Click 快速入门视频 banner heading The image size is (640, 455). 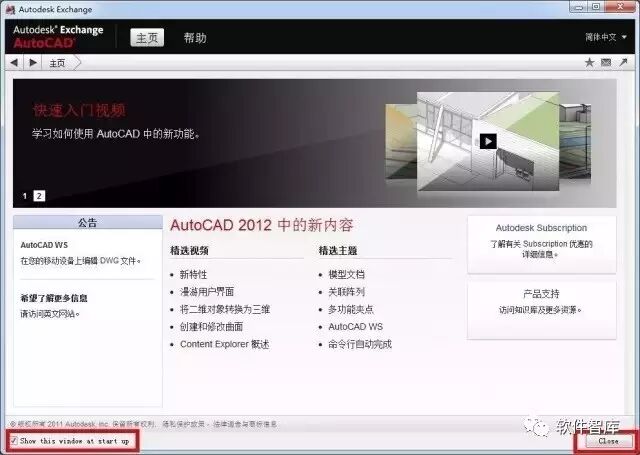tap(79, 110)
